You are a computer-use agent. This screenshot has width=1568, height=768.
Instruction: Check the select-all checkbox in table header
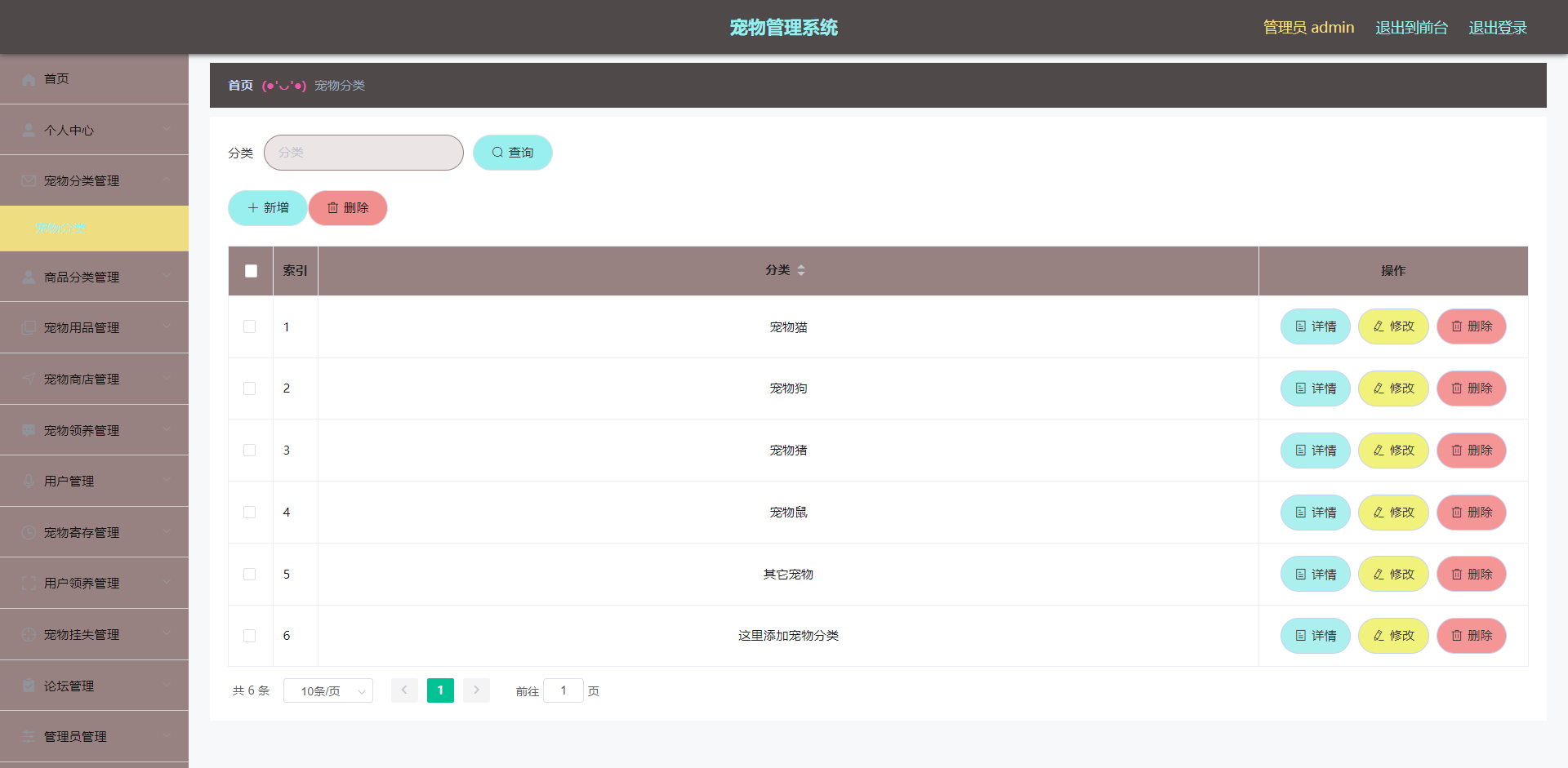[251, 270]
